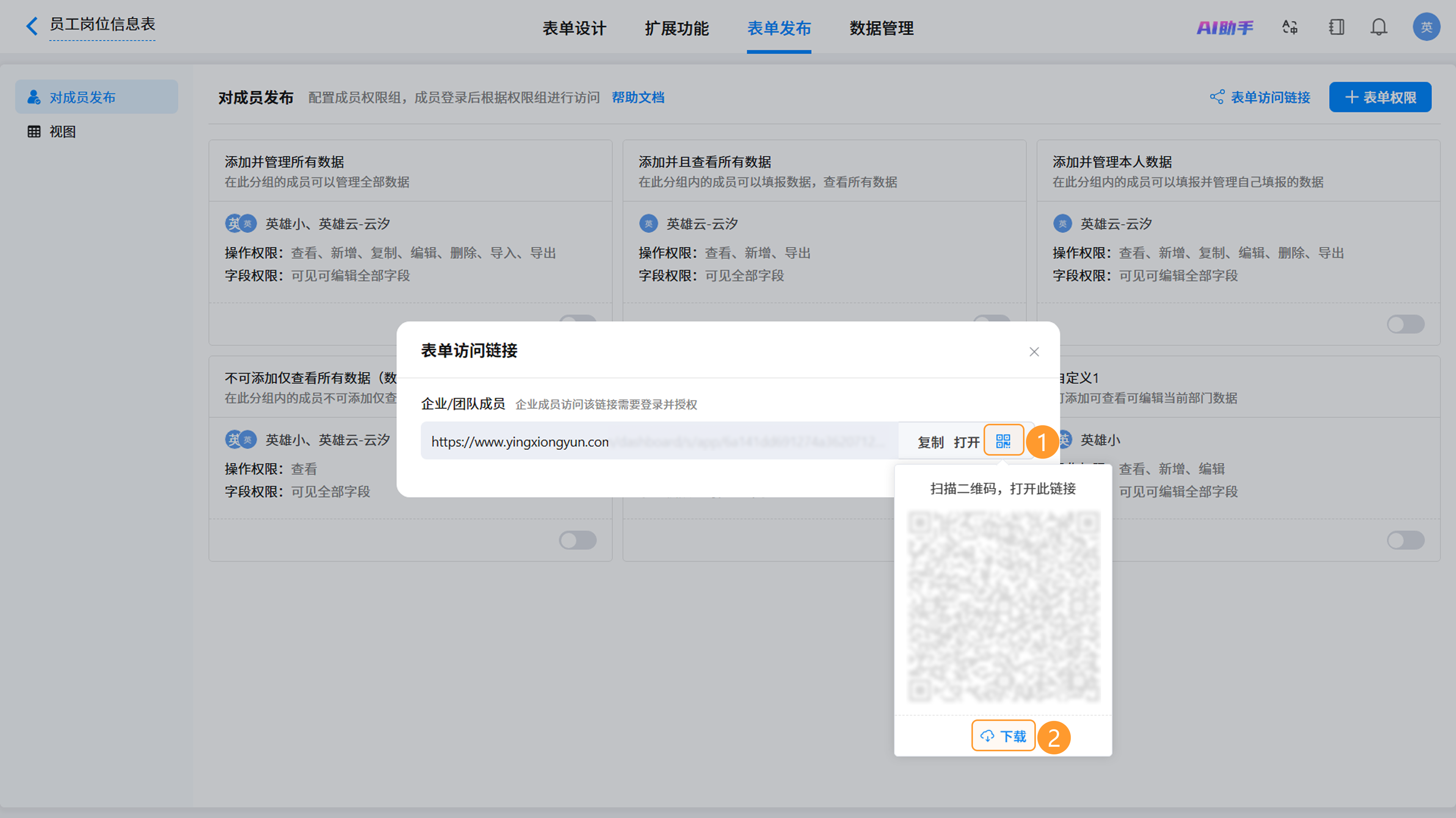The width and height of the screenshot is (1456, 818).
Task: Click the dialog title 表单访问链接
Action: point(469,351)
